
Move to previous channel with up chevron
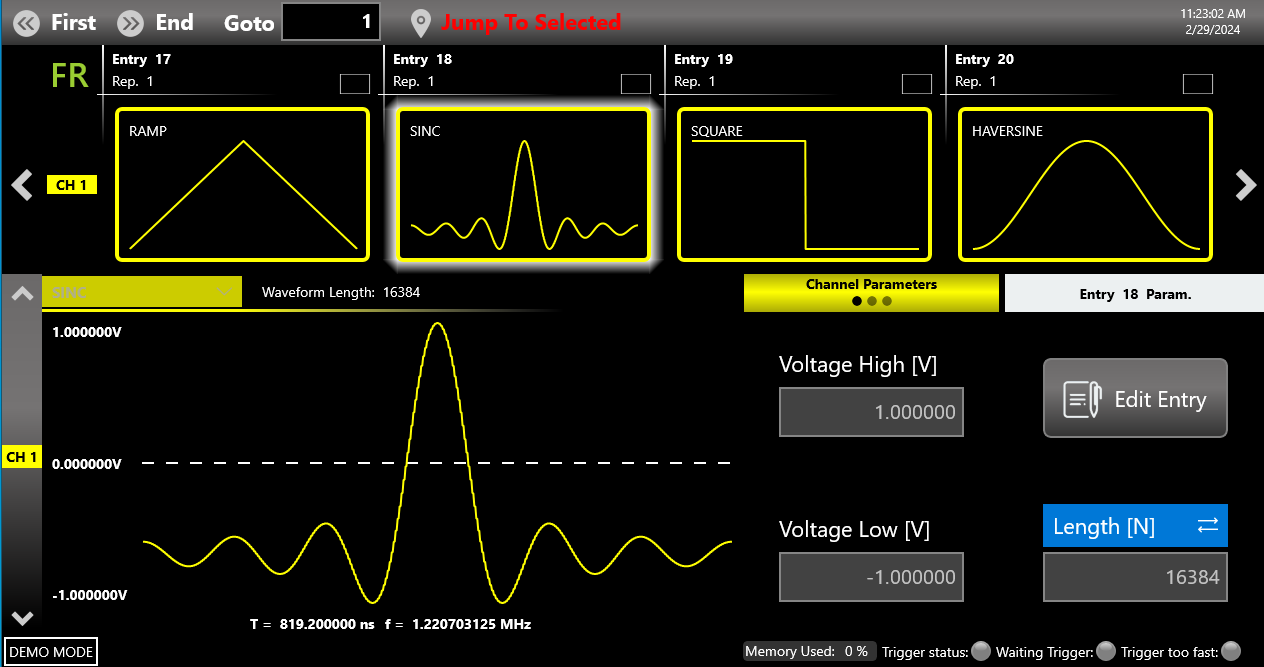tap(22, 294)
